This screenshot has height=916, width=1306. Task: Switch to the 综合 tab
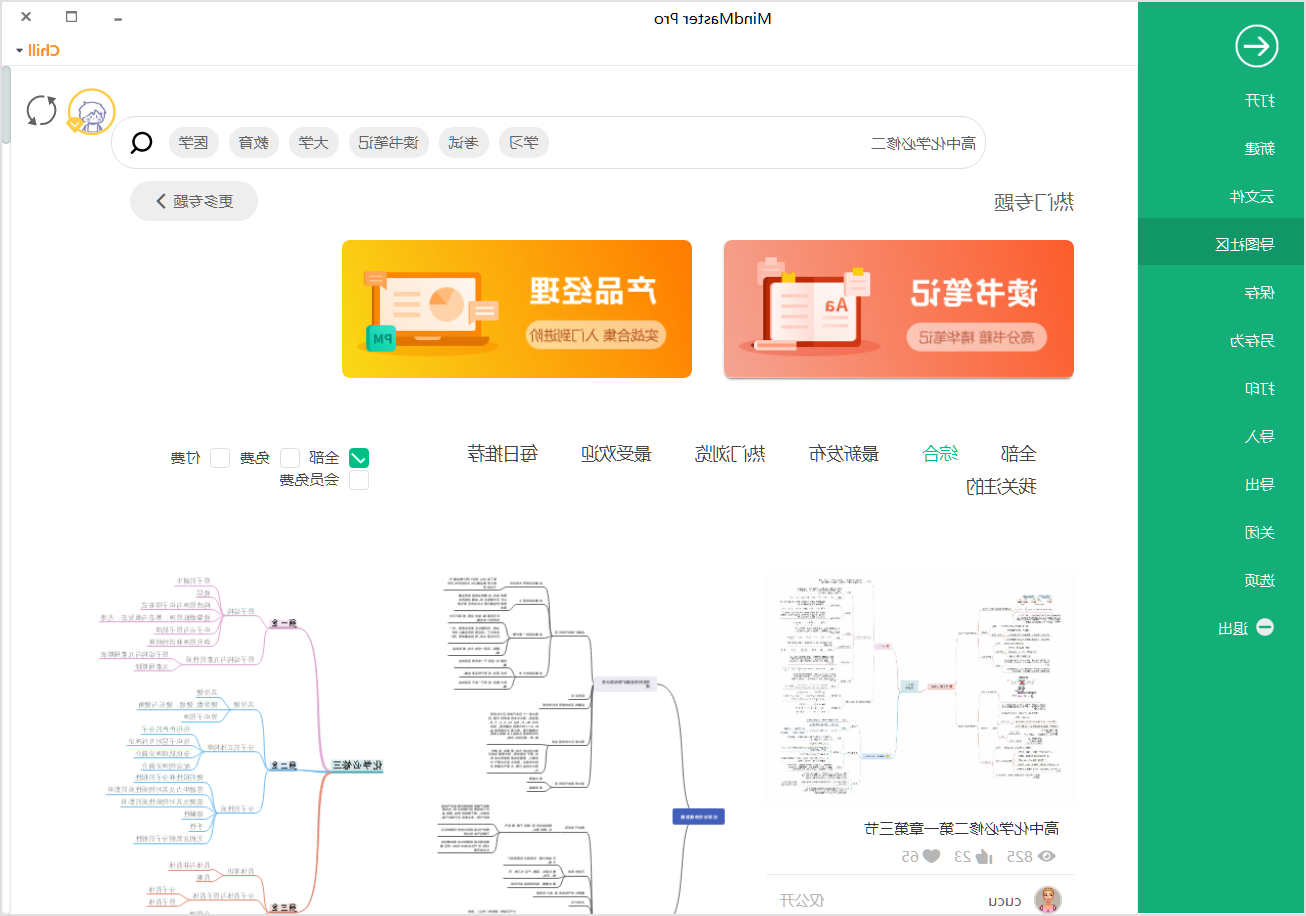940,453
